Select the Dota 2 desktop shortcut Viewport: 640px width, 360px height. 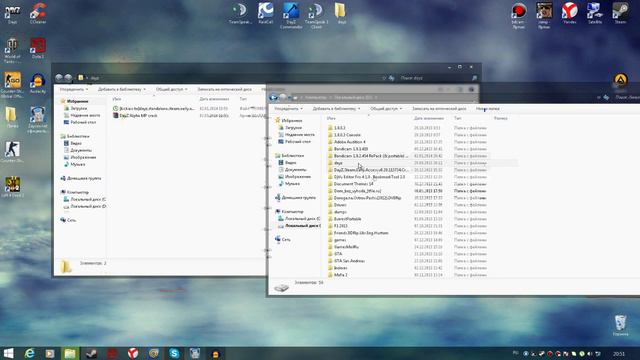pos(38,48)
